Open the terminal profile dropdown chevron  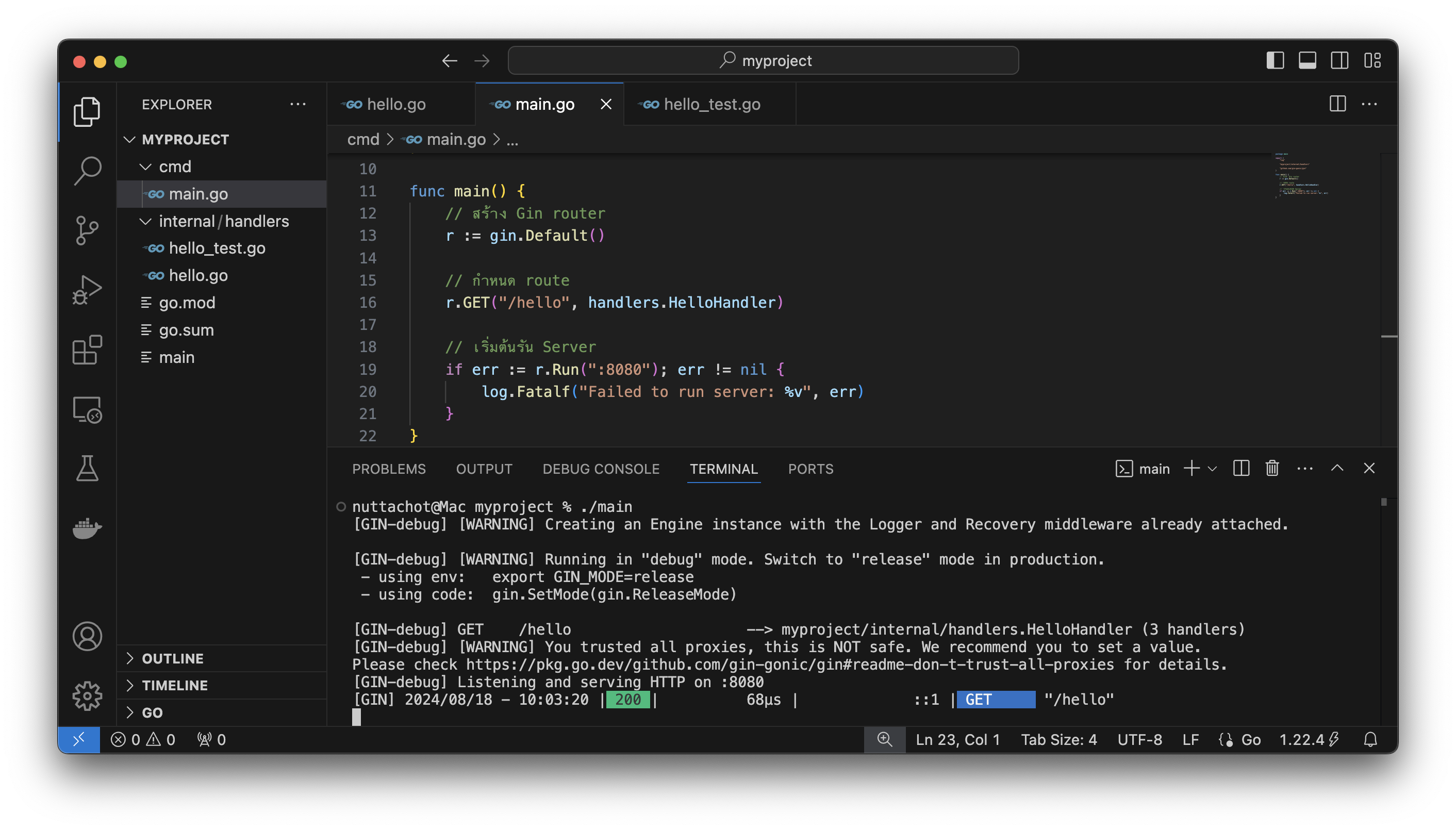click(1213, 468)
